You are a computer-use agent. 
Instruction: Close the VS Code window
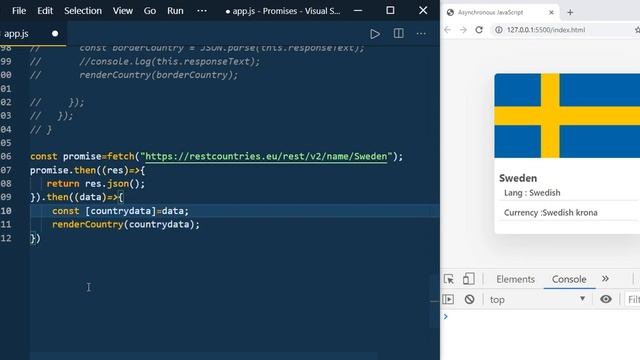[x=423, y=11]
